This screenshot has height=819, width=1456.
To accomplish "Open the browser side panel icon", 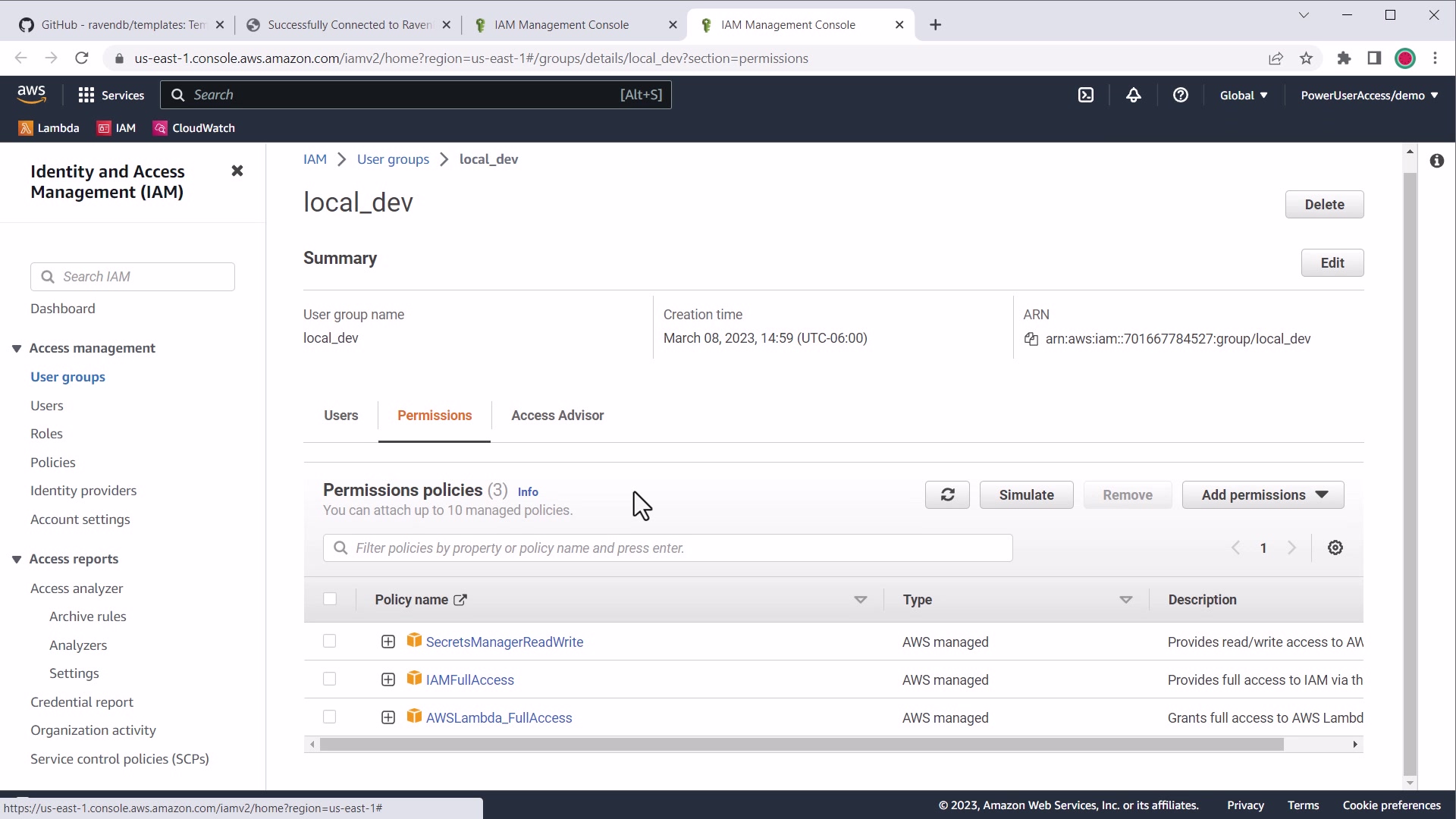I will tap(1374, 58).
